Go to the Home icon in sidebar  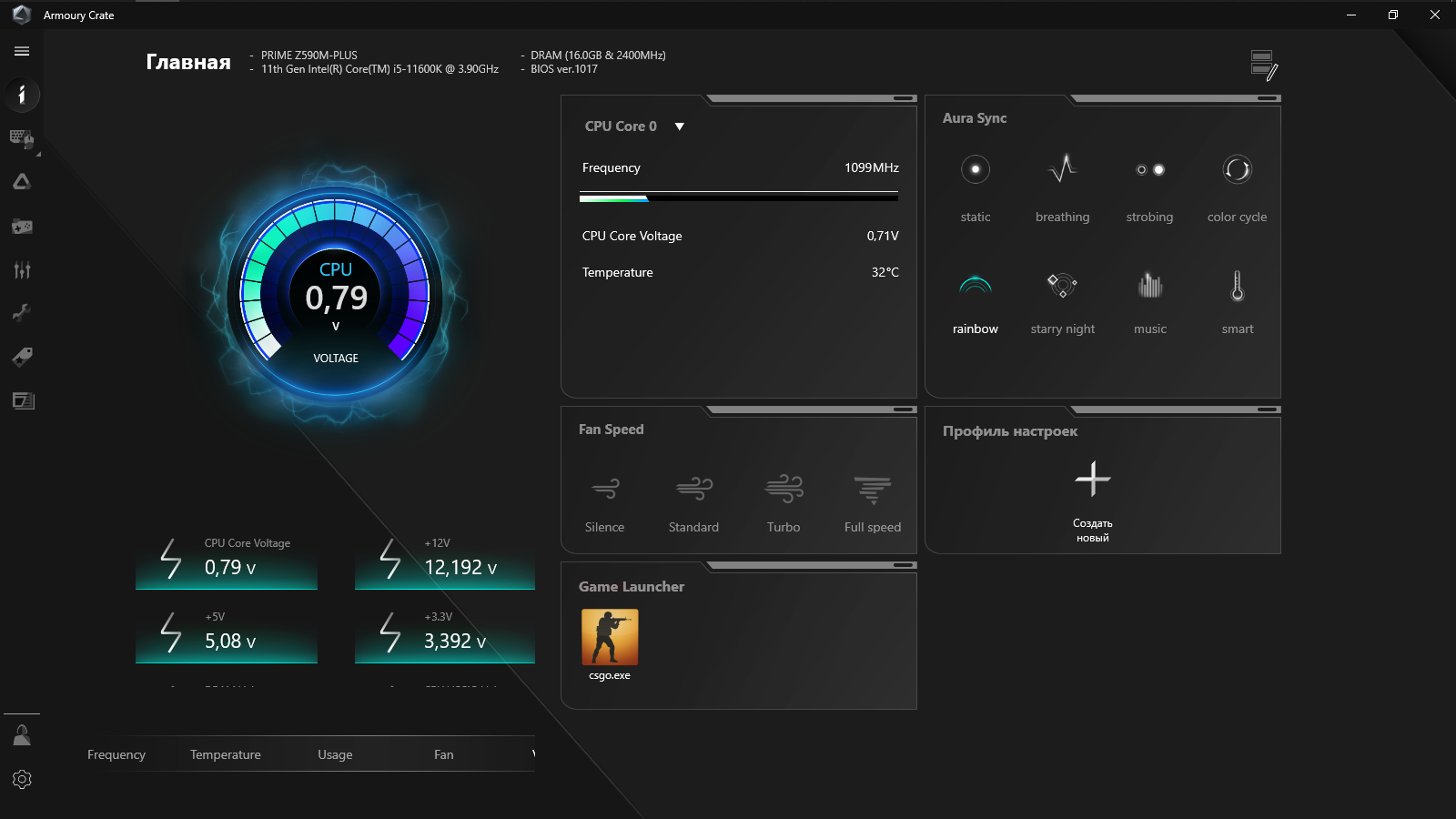[22, 95]
